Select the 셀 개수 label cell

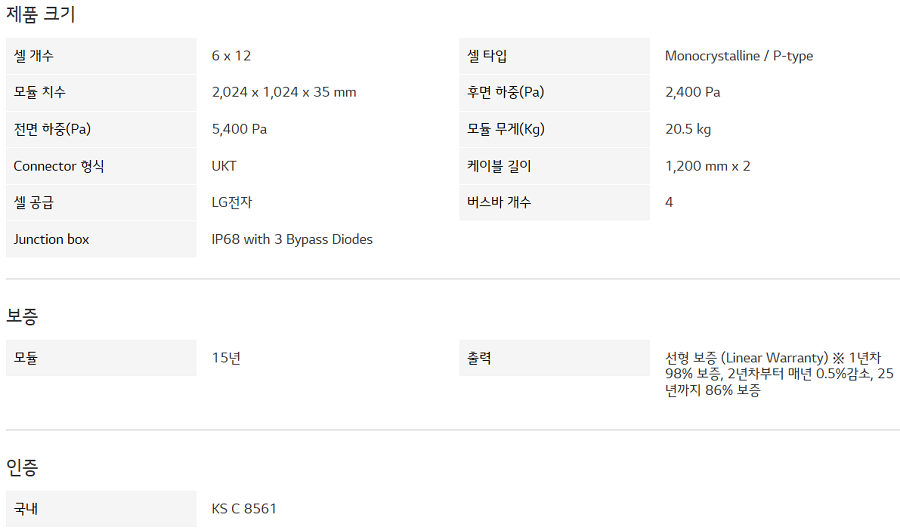point(100,56)
